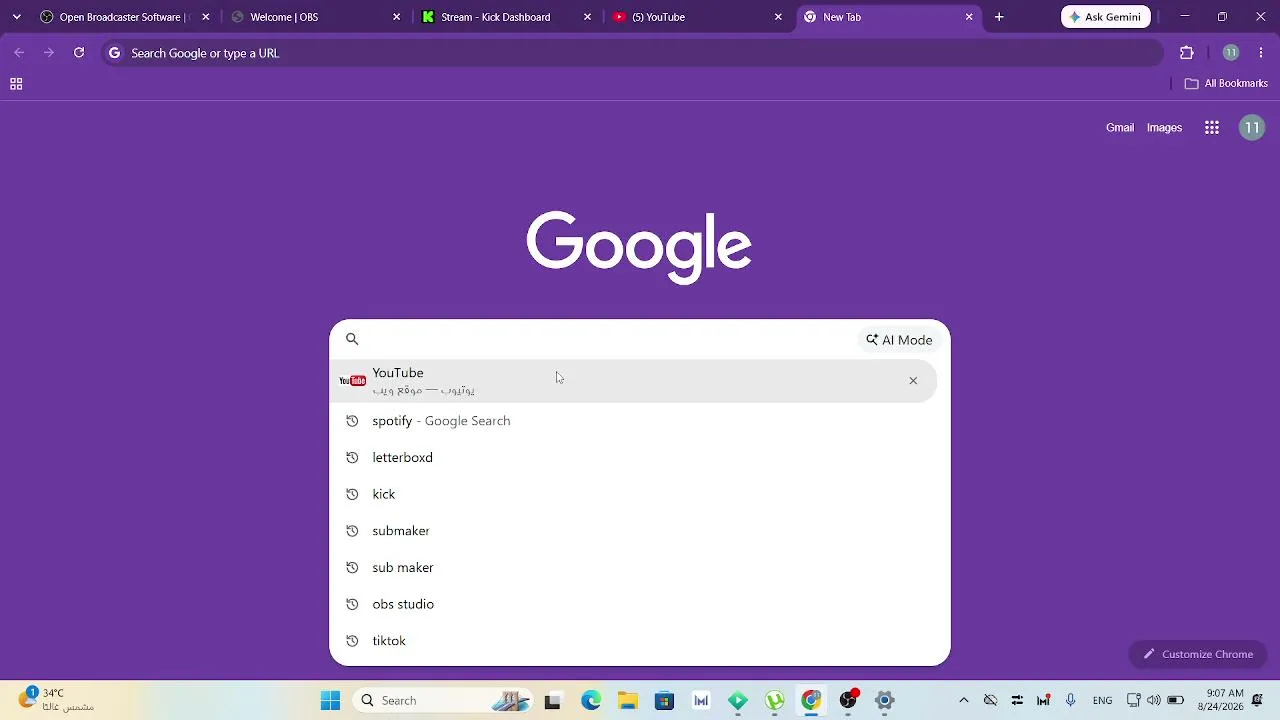Viewport: 1280px width, 720px height.
Task: Remove the YouTube suggestion with the X
Action: [x=913, y=381]
